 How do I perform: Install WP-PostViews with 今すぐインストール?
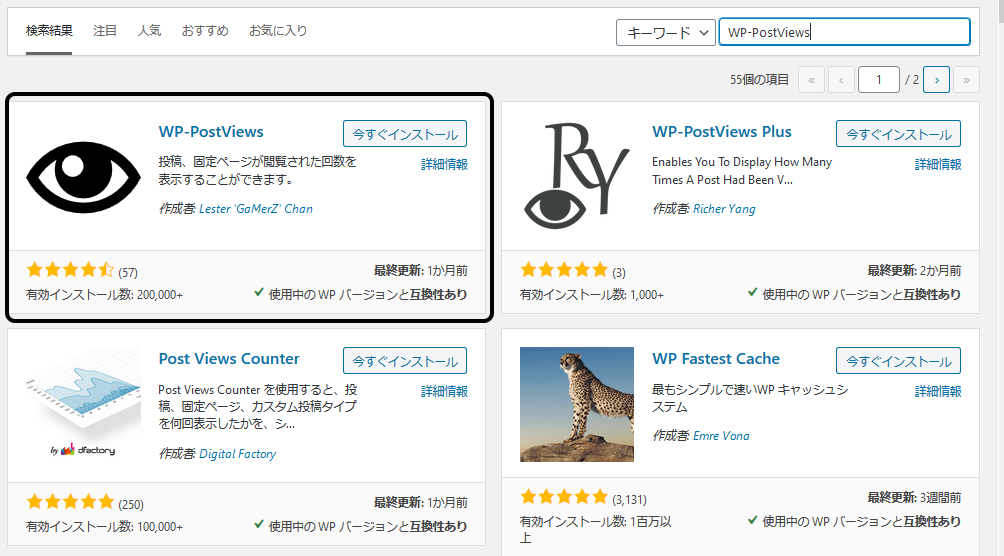[405, 134]
